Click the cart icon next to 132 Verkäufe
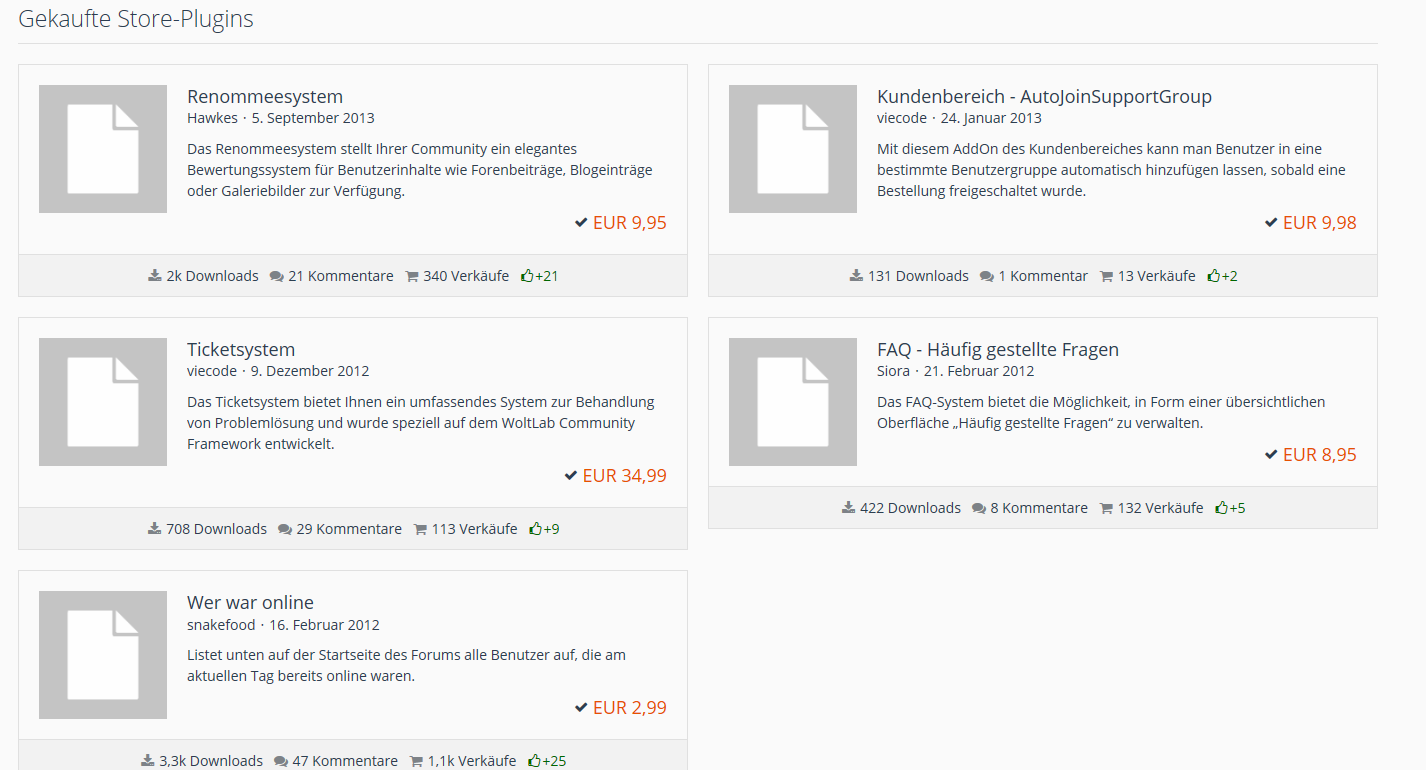The height and width of the screenshot is (770, 1426). pyautogui.click(x=1106, y=508)
